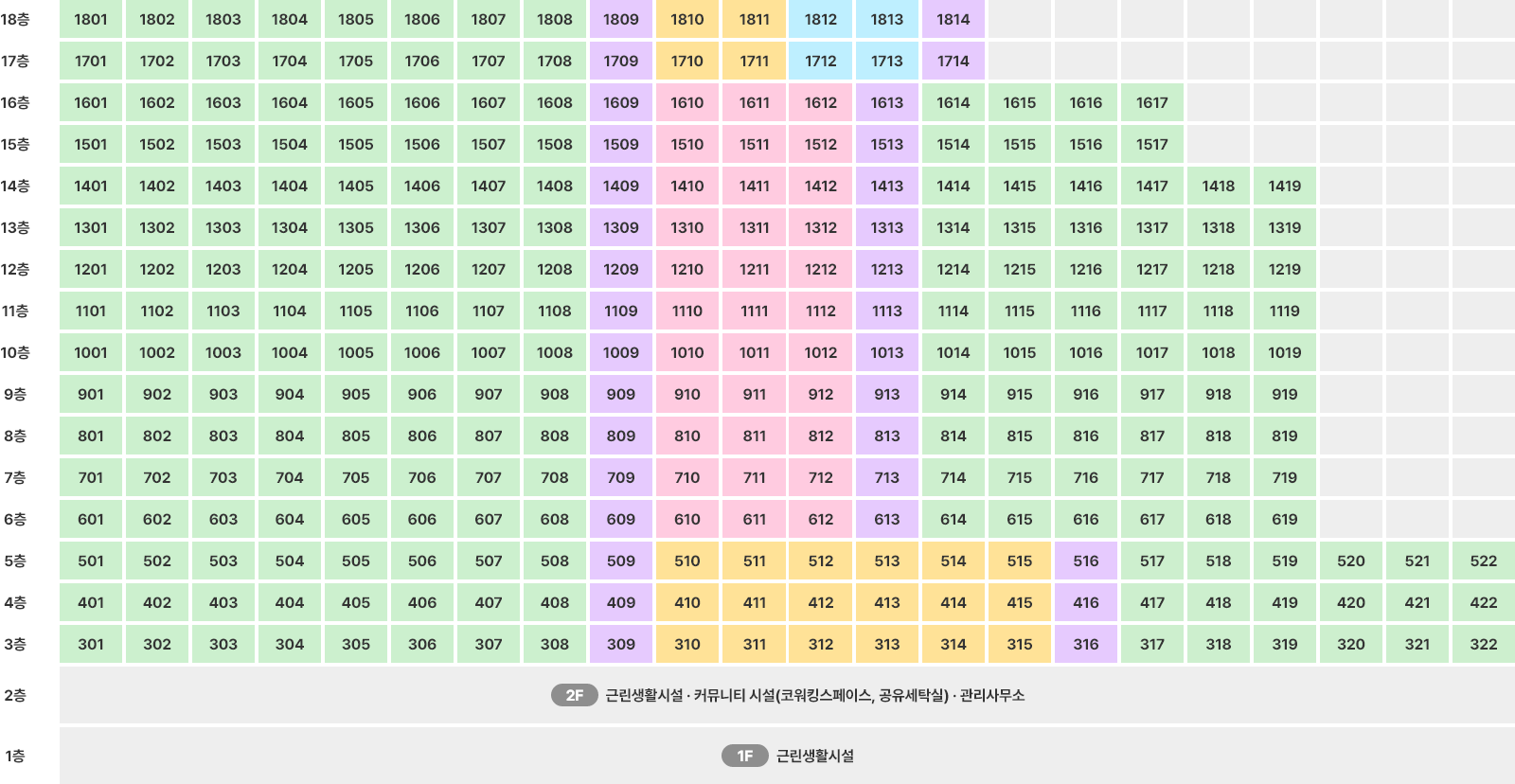Screen dimensions: 1515x784
Task: Choose unit 1407
Action: pyautogui.click(x=489, y=186)
